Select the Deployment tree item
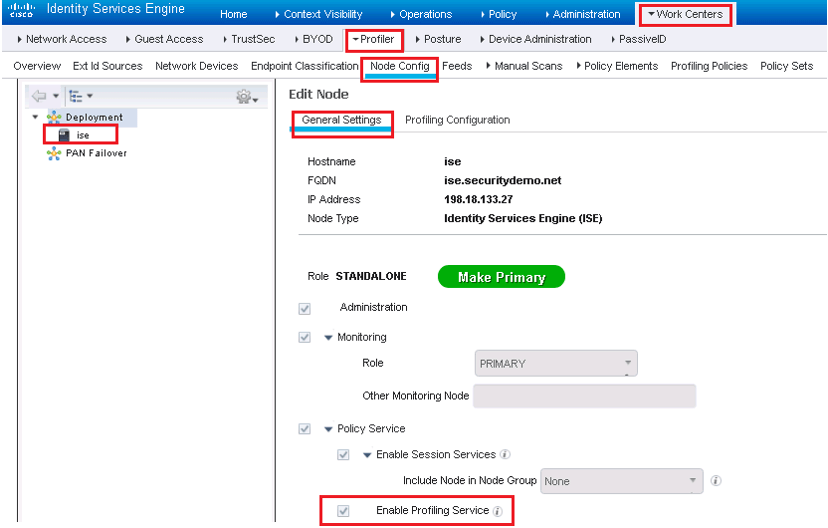Screen dimensions: 828x528 tap(94, 117)
